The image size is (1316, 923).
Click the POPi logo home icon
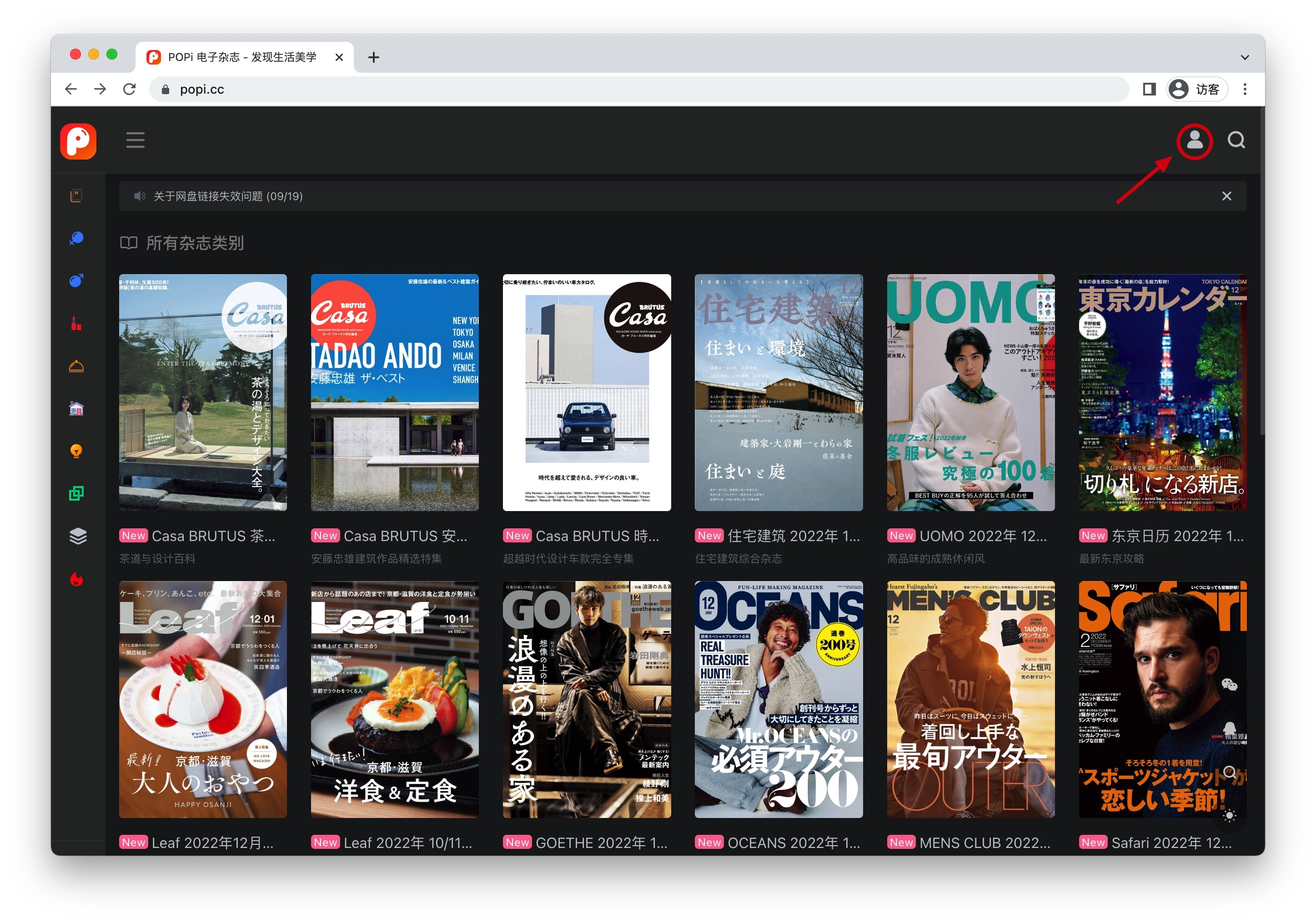tap(78, 141)
